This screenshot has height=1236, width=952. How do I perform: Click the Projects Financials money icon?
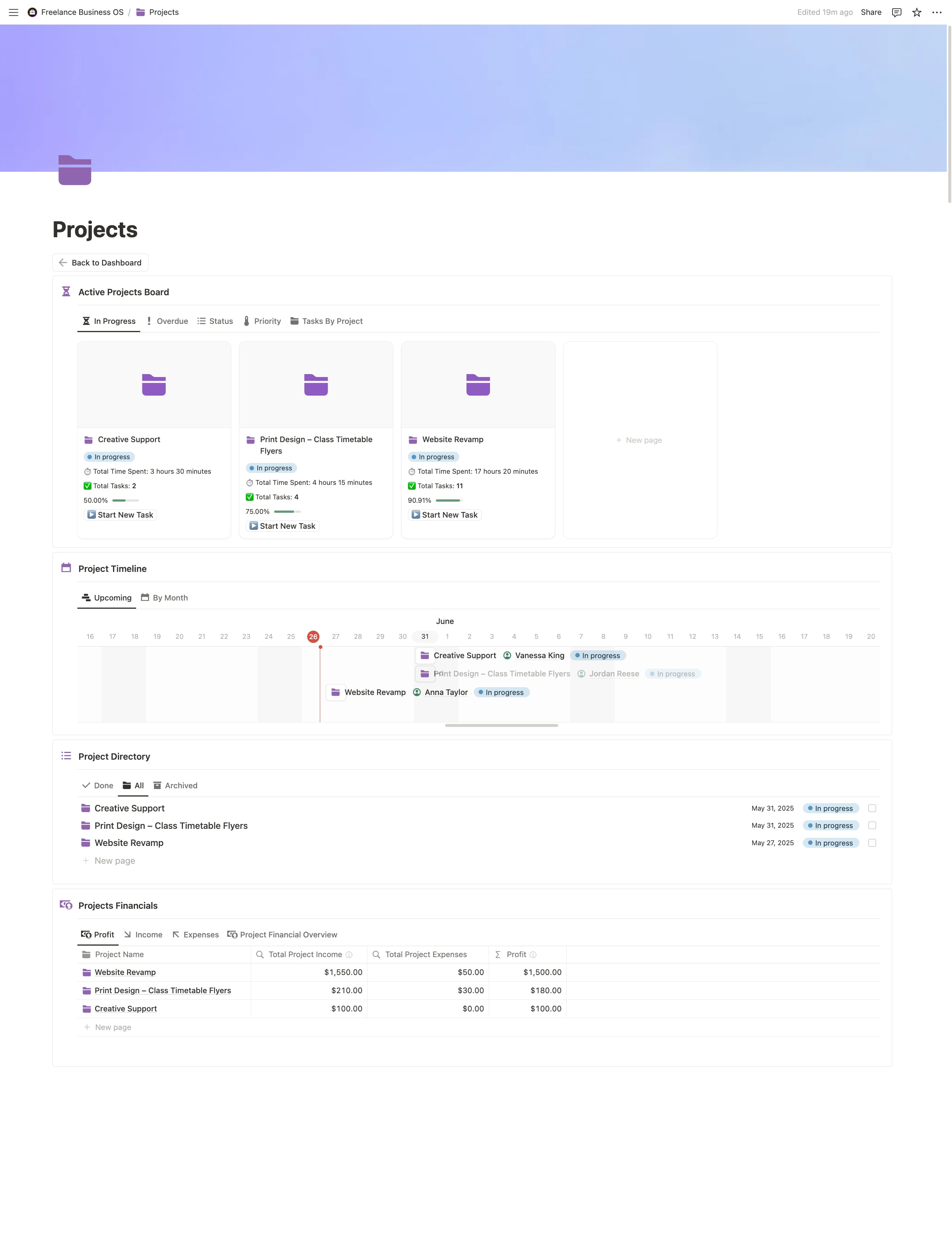pyautogui.click(x=66, y=905)
